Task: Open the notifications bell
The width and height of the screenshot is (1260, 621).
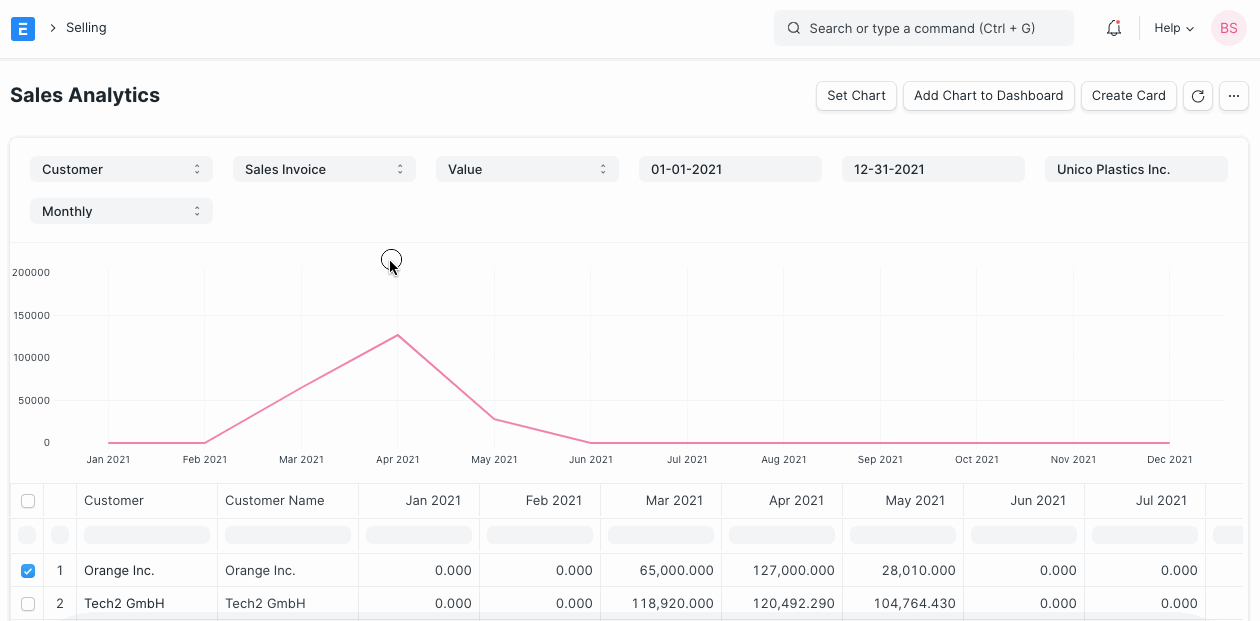Action: click(1113, 28)
